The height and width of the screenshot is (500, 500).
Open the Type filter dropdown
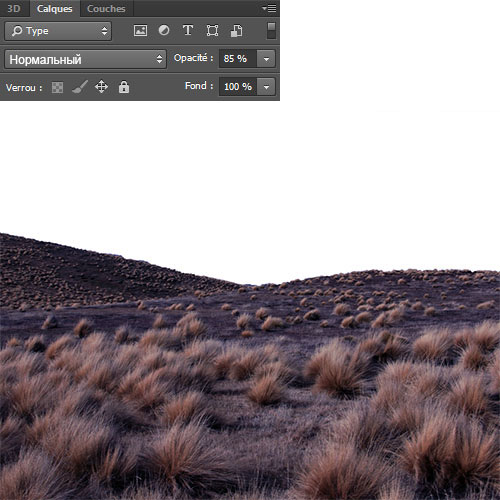[x=58, y=31]
